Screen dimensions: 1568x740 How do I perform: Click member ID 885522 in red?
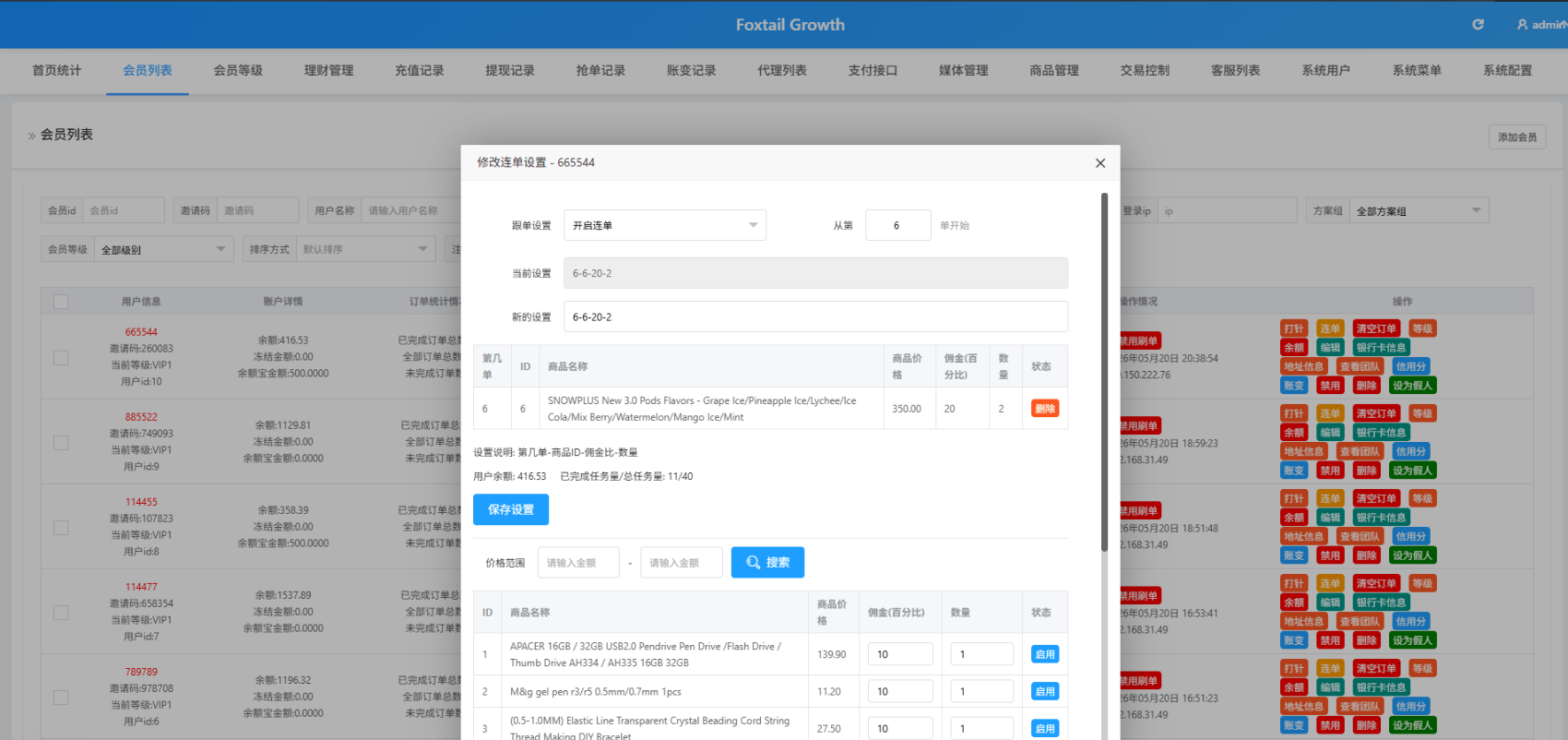tap(141, 417)
